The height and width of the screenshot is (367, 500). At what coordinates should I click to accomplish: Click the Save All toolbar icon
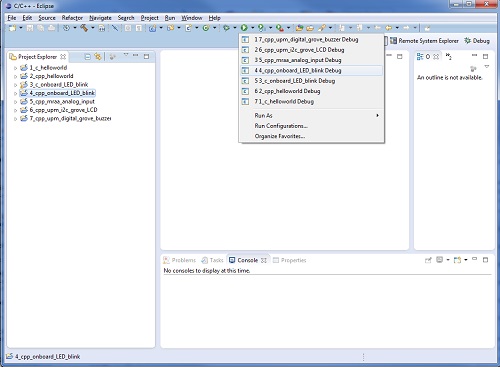coord(41,28)
